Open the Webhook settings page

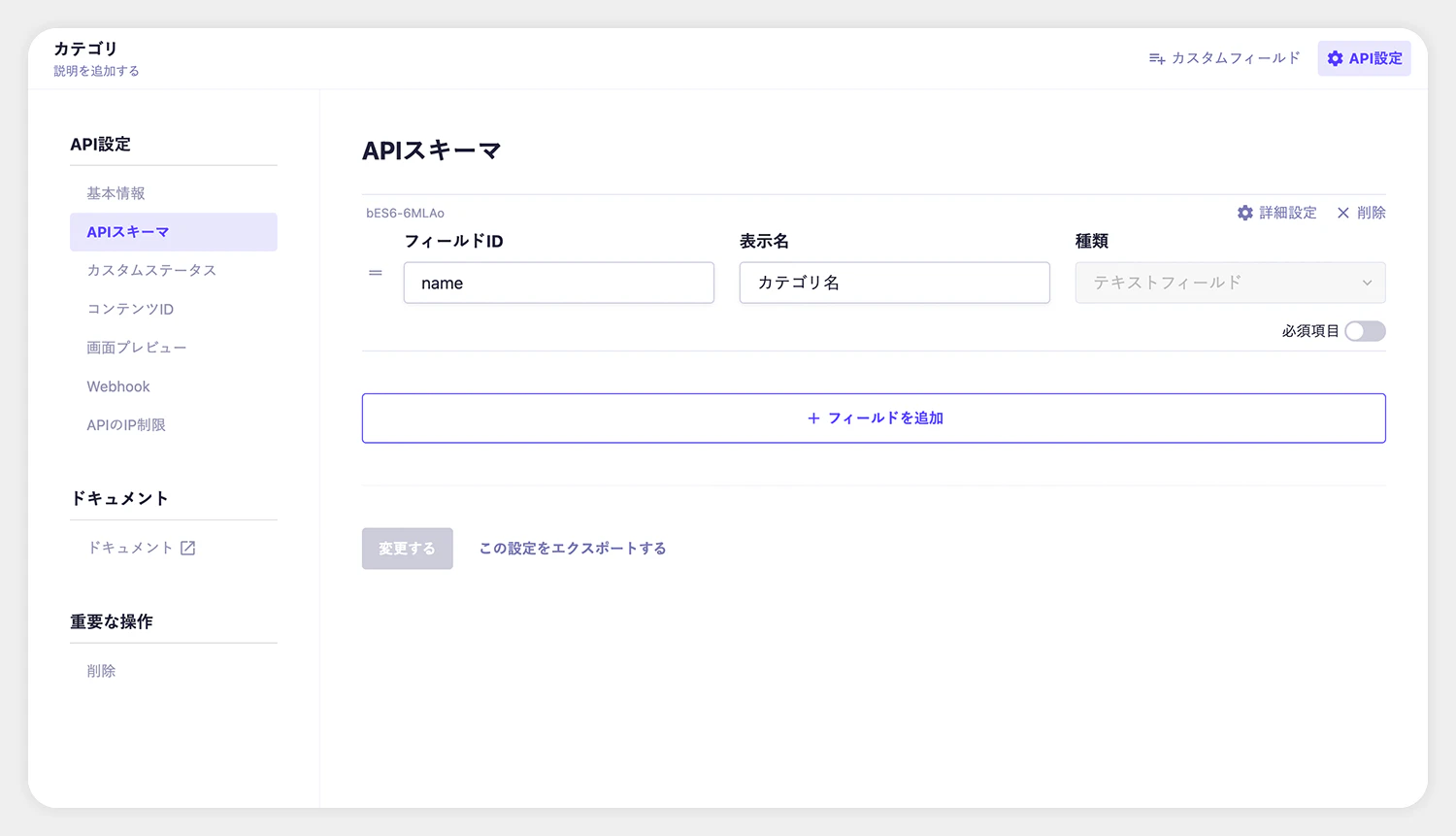(118, 385)
